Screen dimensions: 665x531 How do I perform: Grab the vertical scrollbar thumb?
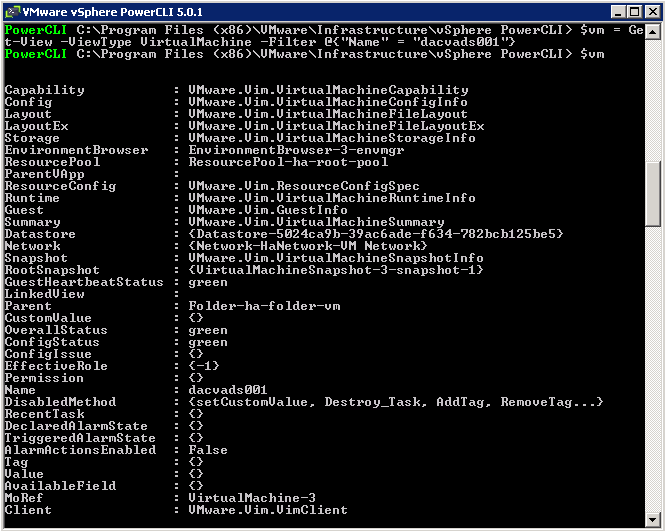(653, 194)
